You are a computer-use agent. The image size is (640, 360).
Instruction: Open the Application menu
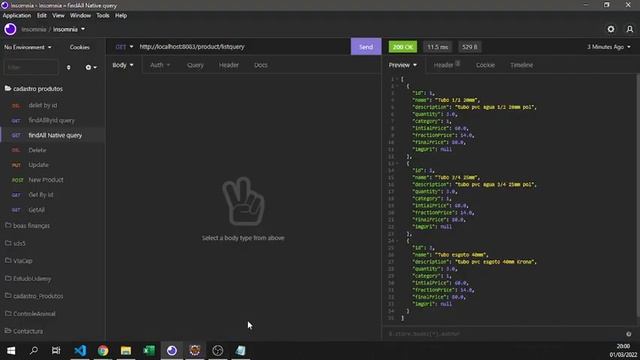pyautogui.click(x=17, y=16)
